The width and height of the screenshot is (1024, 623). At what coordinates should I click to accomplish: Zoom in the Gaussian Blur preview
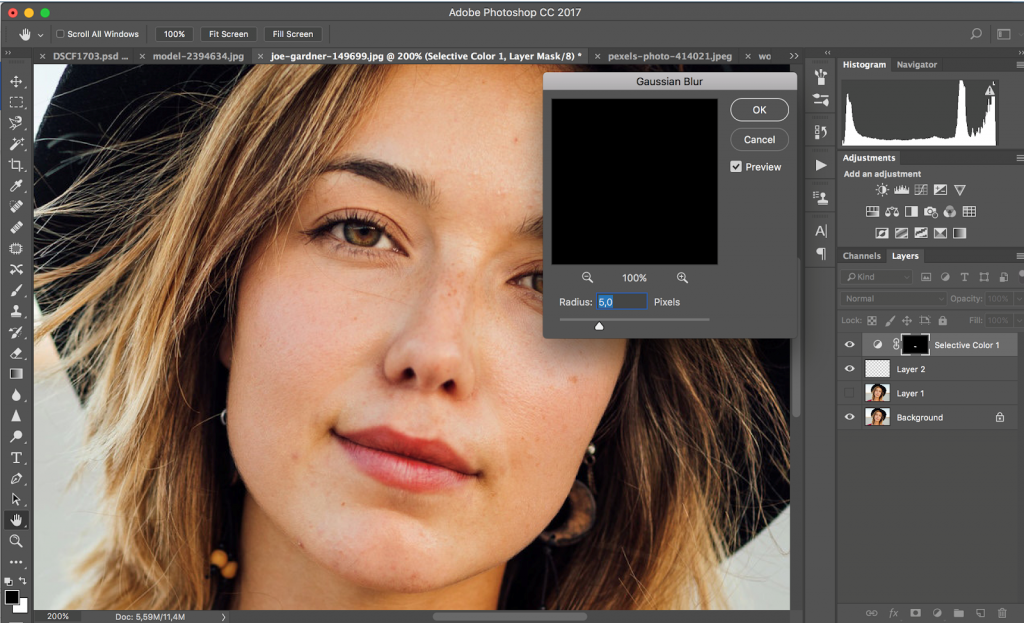(682, 277)
